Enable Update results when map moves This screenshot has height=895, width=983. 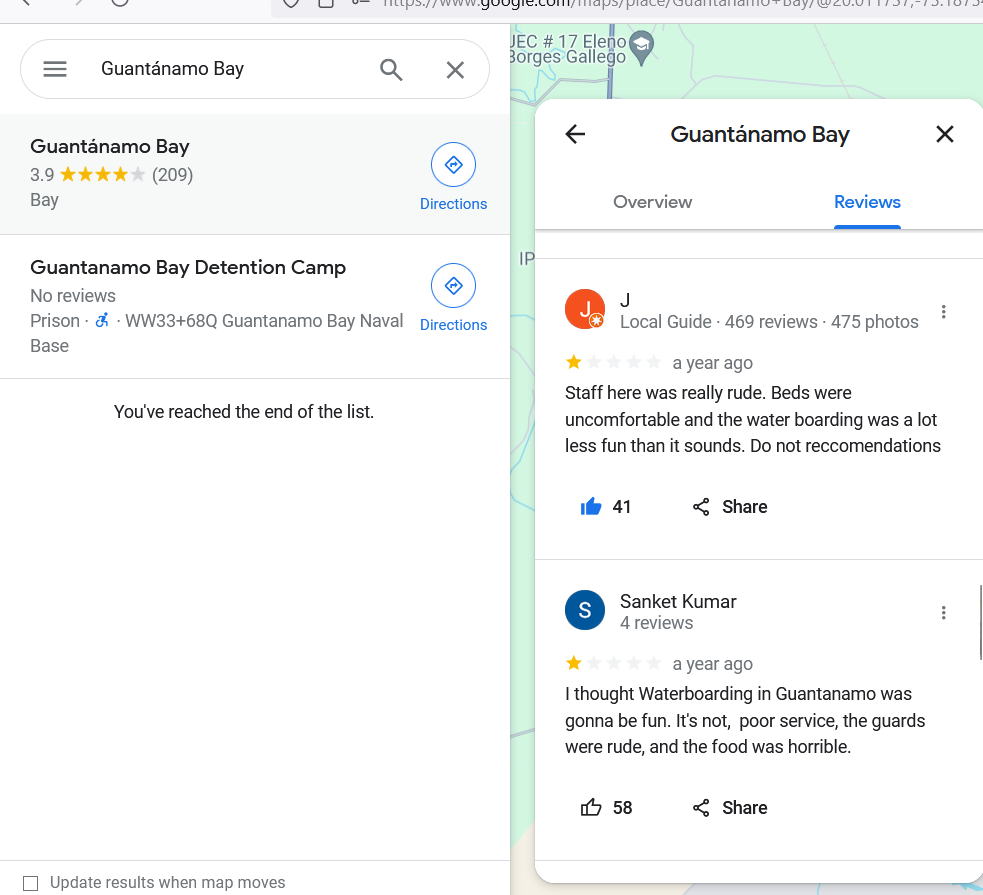pyautogui.click(x=30, y=883)
